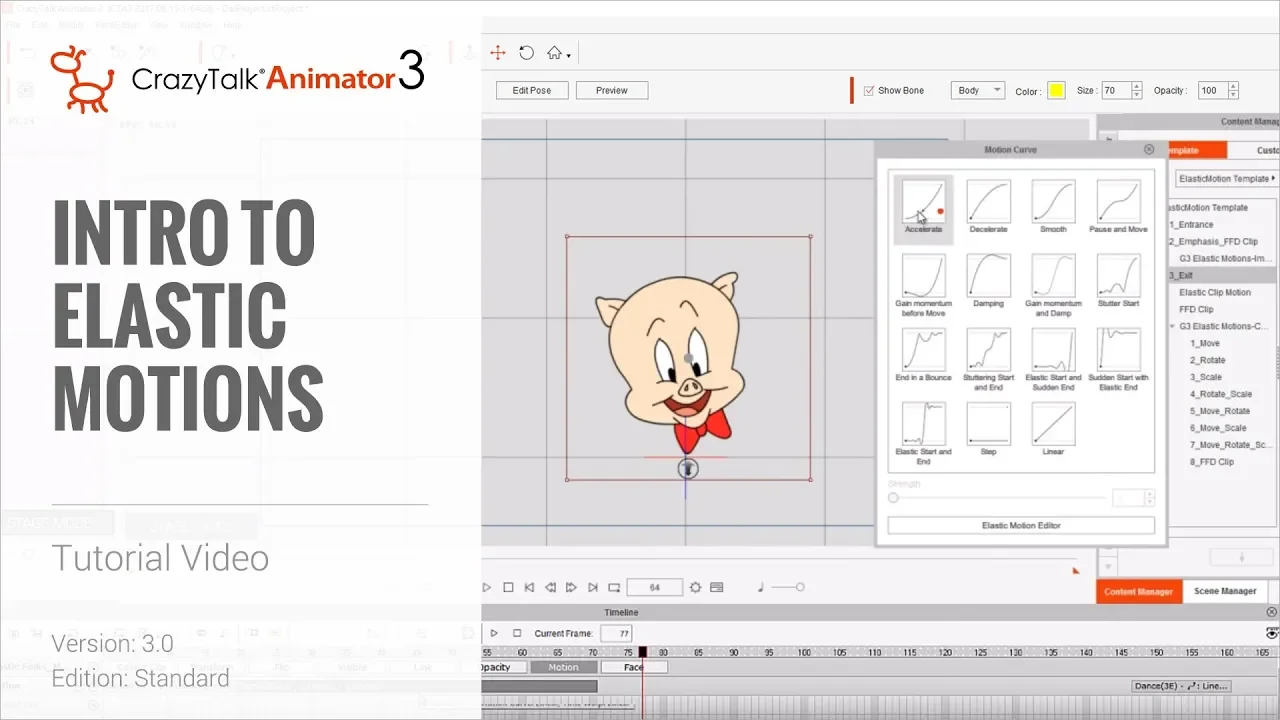Image resolution: width=1280 pixels, height=720 pixels.
Task: Jump to the first frame
Action: coord(529,588)
